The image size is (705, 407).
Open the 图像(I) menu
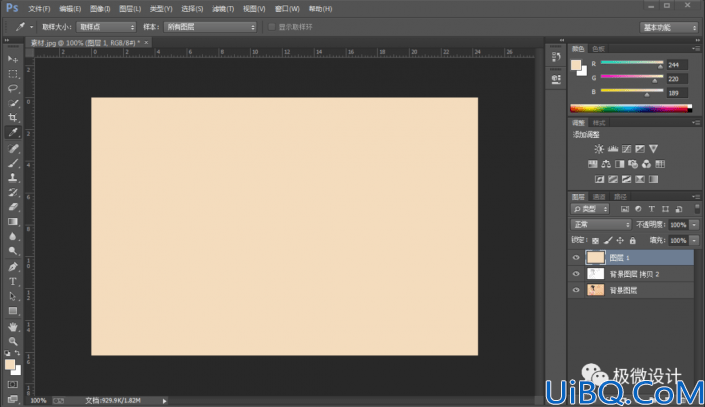tap(100, 9)
